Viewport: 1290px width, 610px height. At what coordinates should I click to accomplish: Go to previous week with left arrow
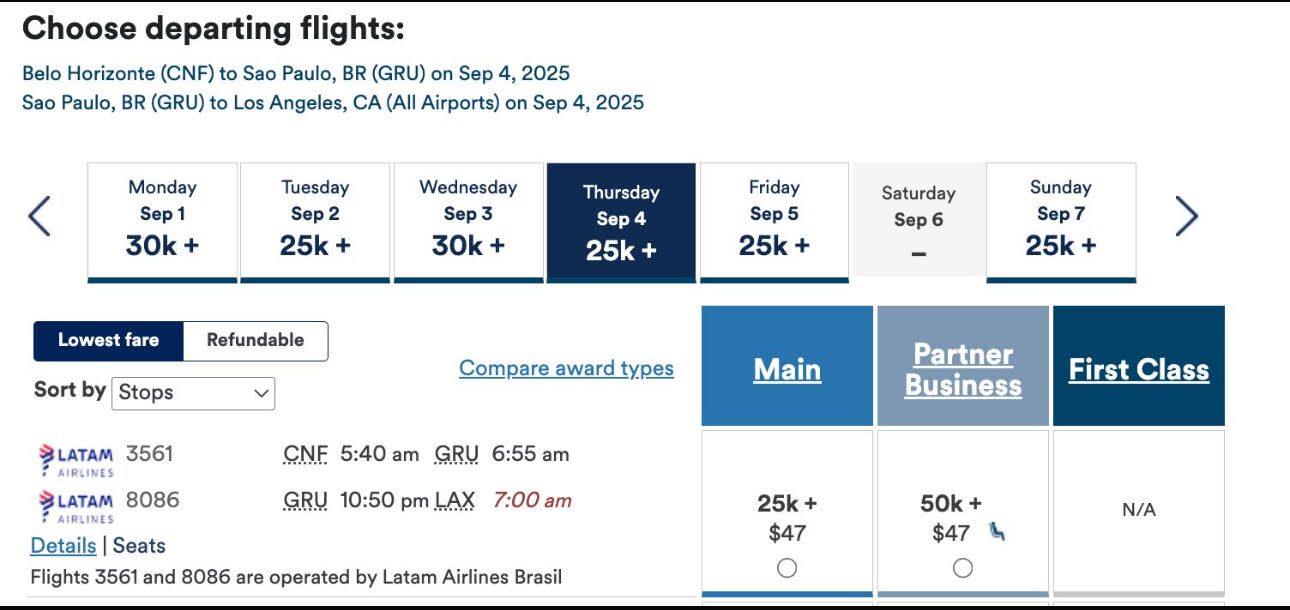(39, 216)
